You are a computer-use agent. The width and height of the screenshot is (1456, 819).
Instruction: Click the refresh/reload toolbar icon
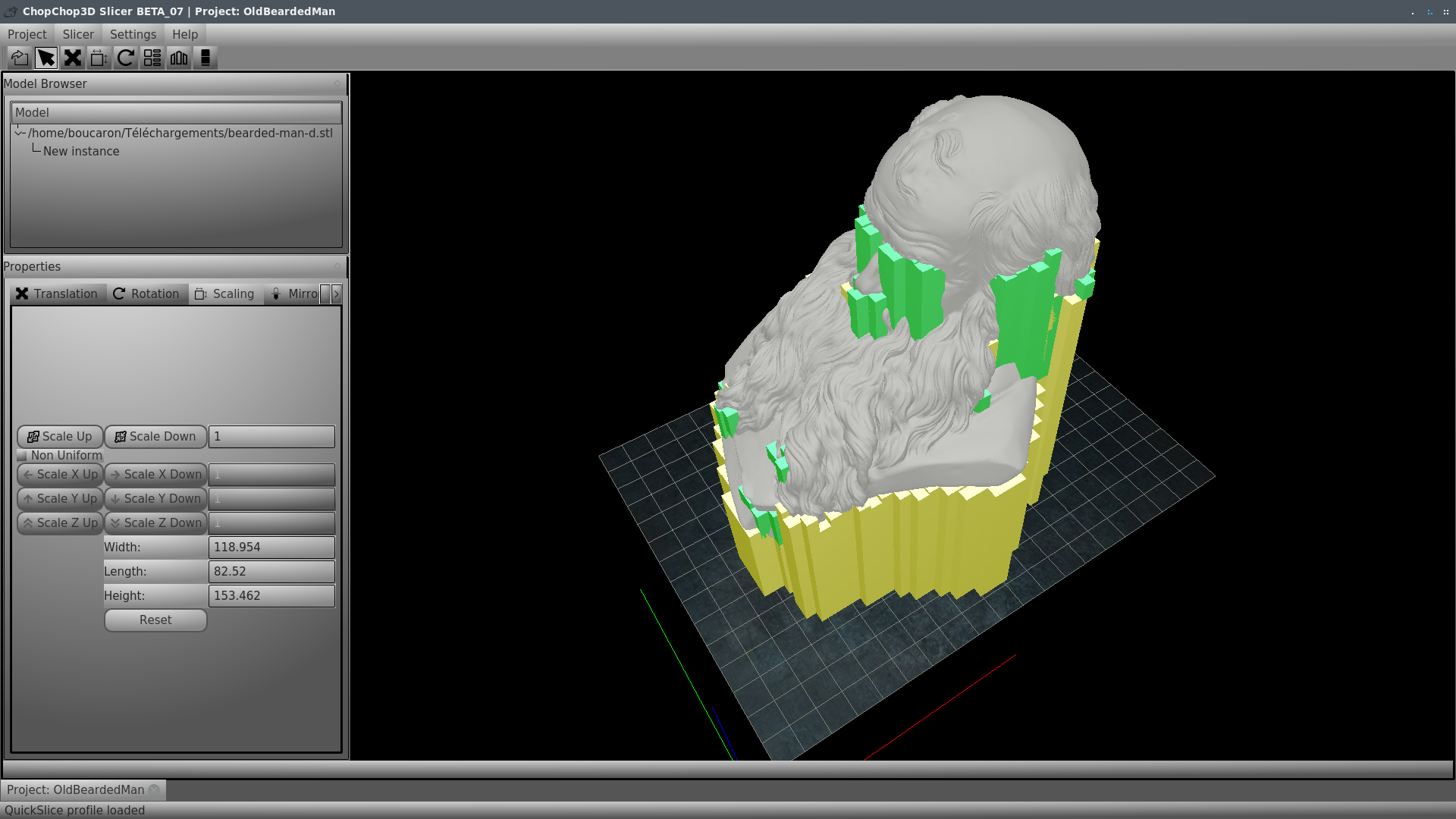point(125,57)
